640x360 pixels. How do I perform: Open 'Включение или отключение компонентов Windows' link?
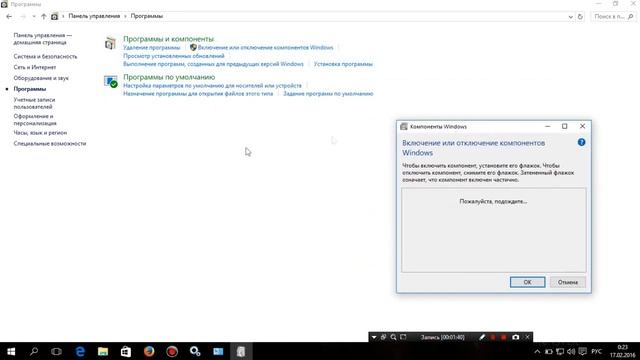pos(265,48)
